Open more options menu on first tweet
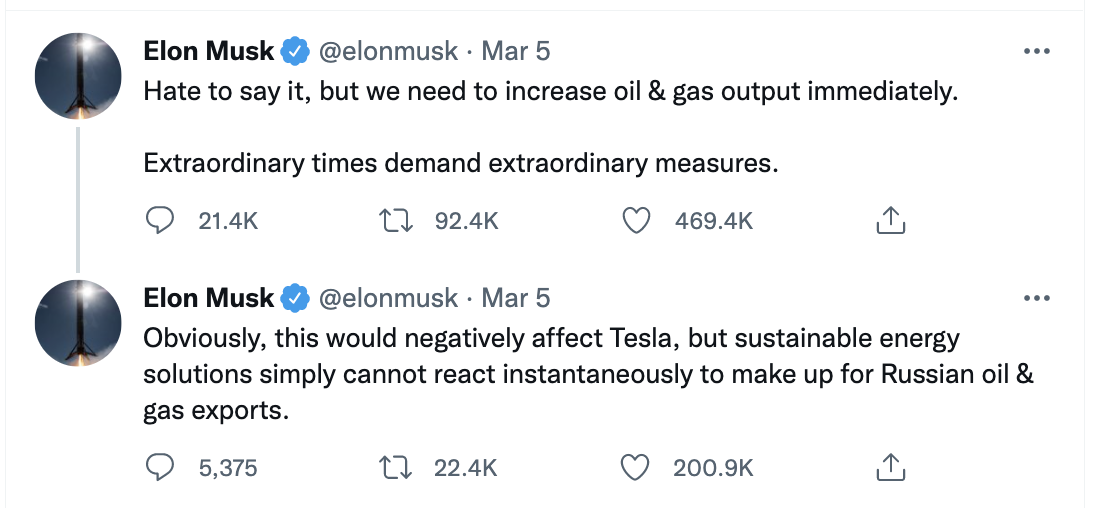The image size is (1102, 508). (x=1037, y=51)
